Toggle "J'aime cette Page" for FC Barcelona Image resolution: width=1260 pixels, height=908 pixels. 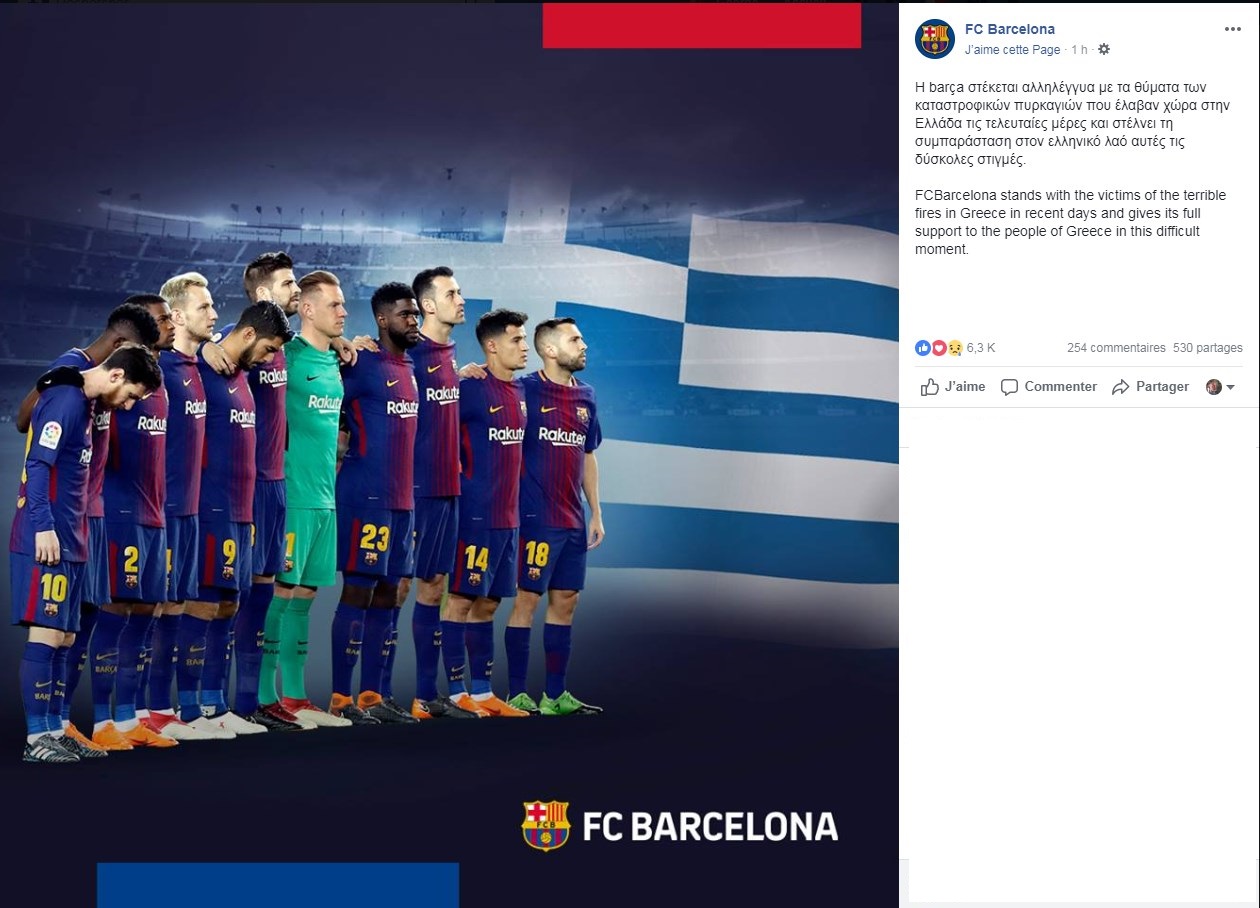pos(1012,50)
